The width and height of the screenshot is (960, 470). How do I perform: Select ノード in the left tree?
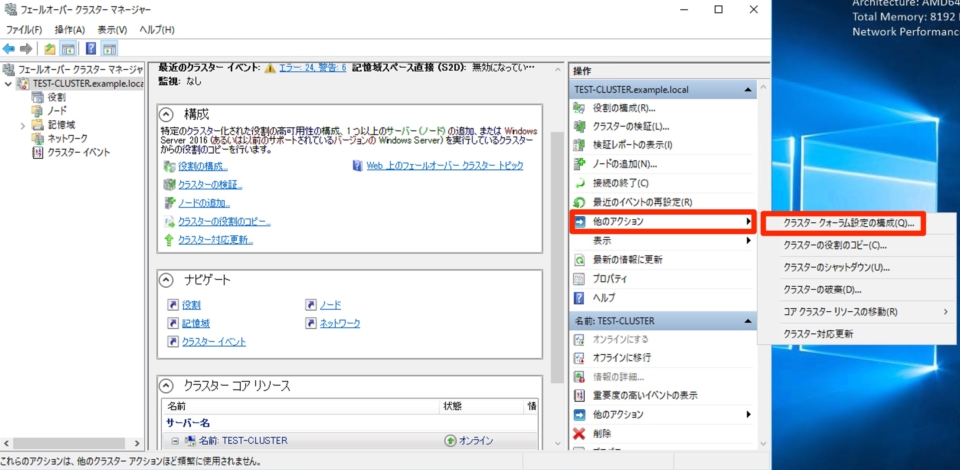pos(57,111)
